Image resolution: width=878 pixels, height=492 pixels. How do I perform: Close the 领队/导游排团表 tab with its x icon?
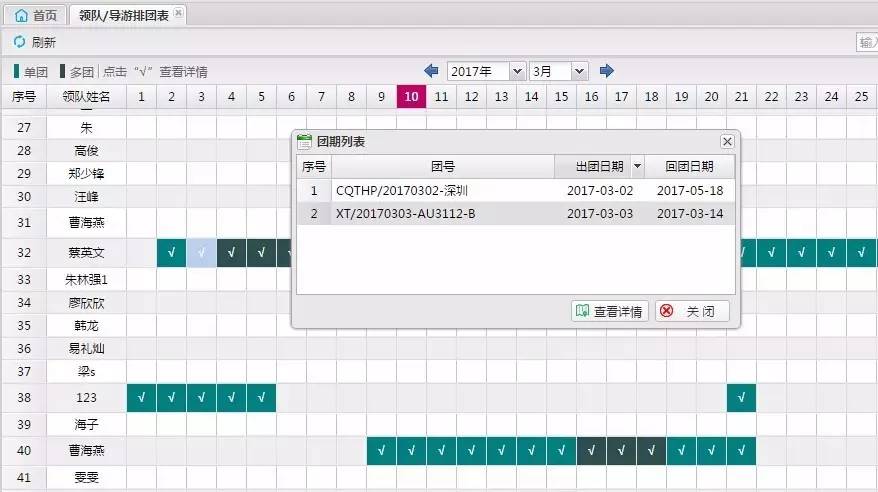178,14
